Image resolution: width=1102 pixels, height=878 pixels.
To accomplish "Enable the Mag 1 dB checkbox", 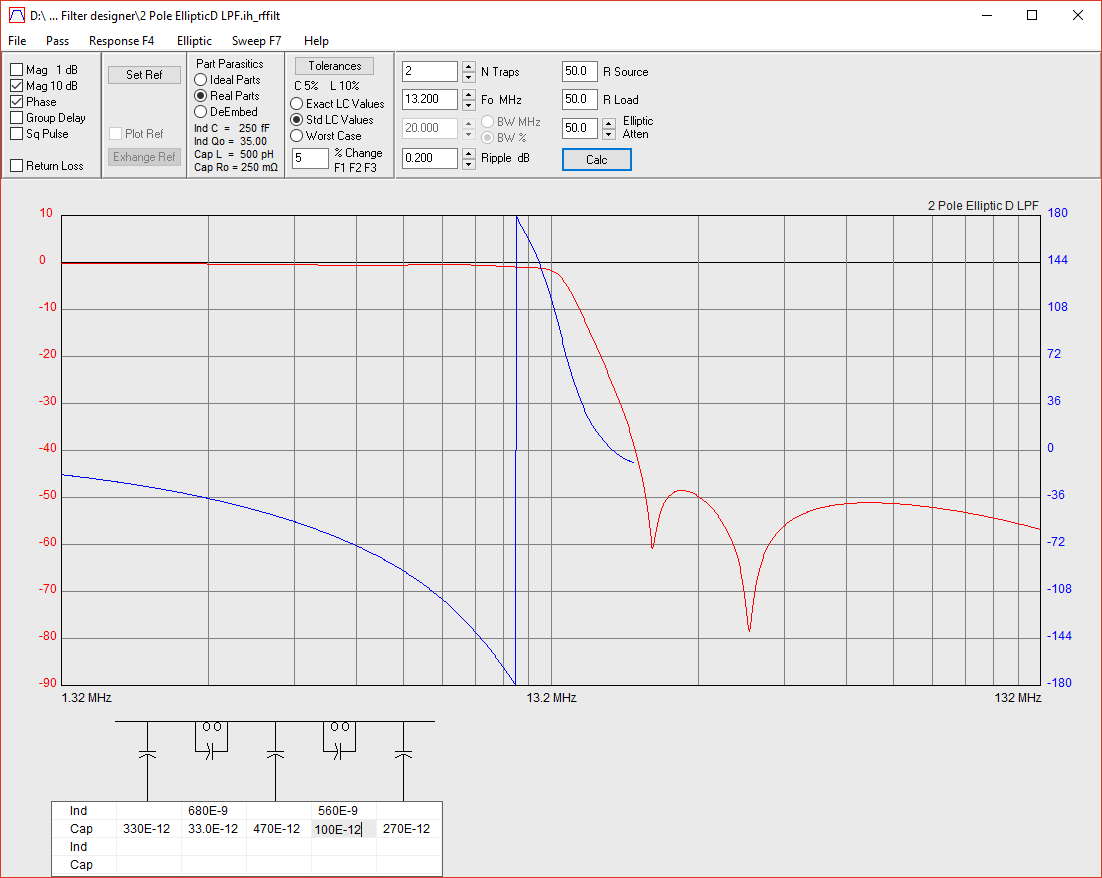I will [x=17, y=70].
